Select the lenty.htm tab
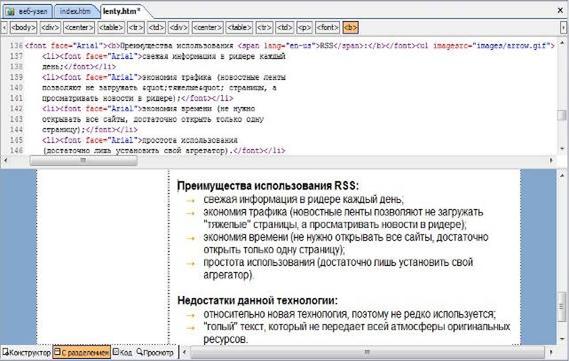 point(122,12)
